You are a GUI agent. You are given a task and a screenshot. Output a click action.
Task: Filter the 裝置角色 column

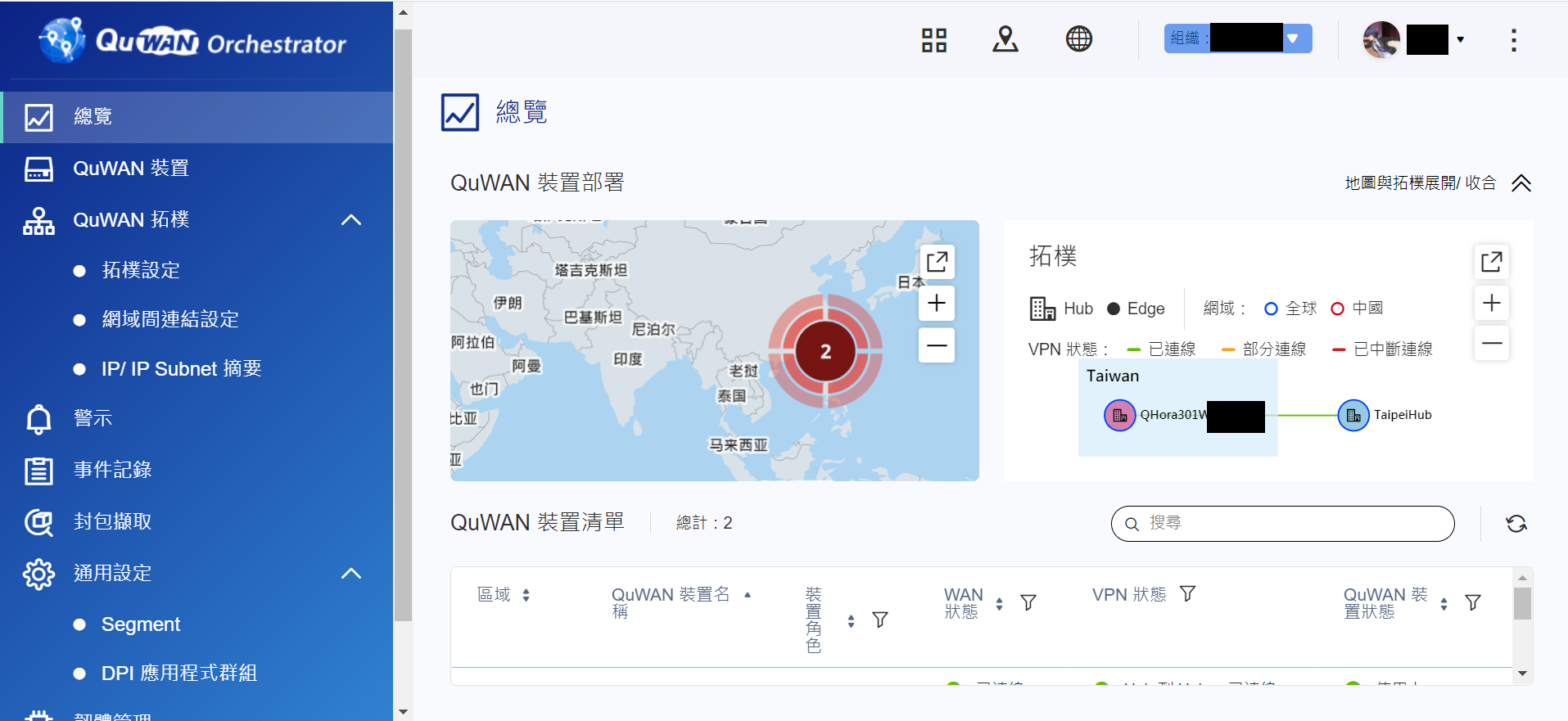pos(880,620)
